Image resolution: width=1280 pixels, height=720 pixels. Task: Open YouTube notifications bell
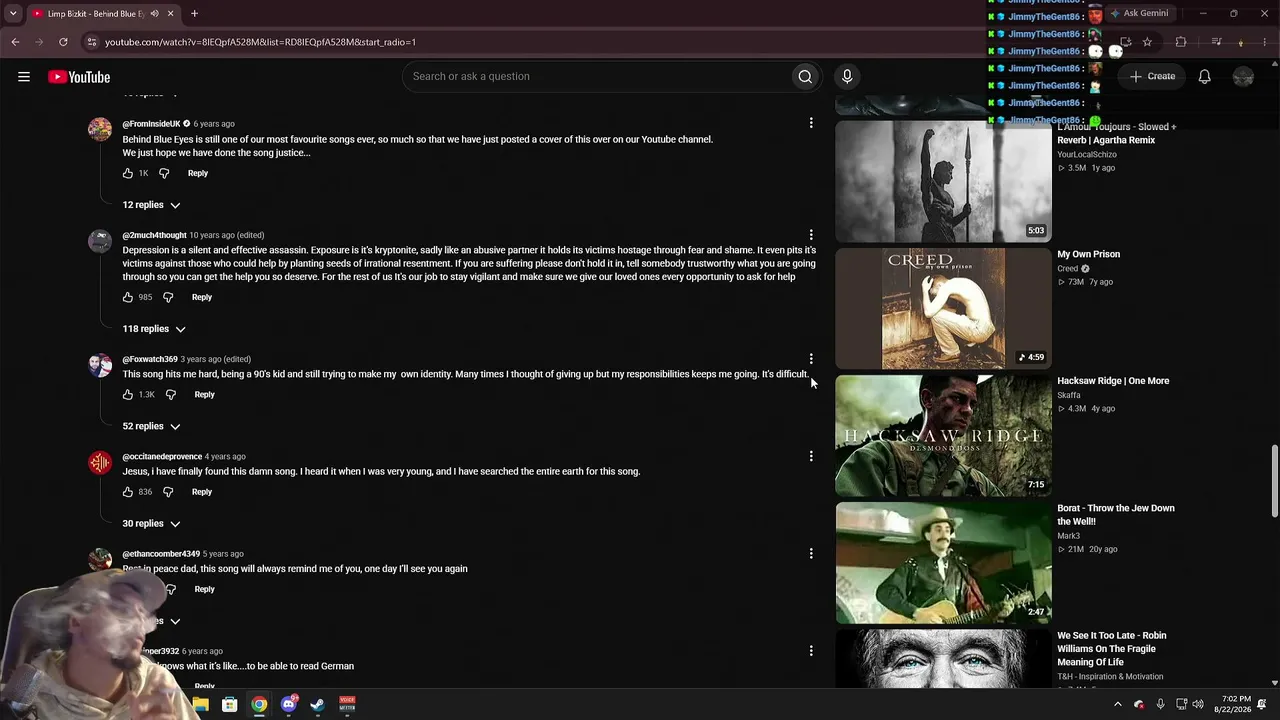[x=1205, y=77]
